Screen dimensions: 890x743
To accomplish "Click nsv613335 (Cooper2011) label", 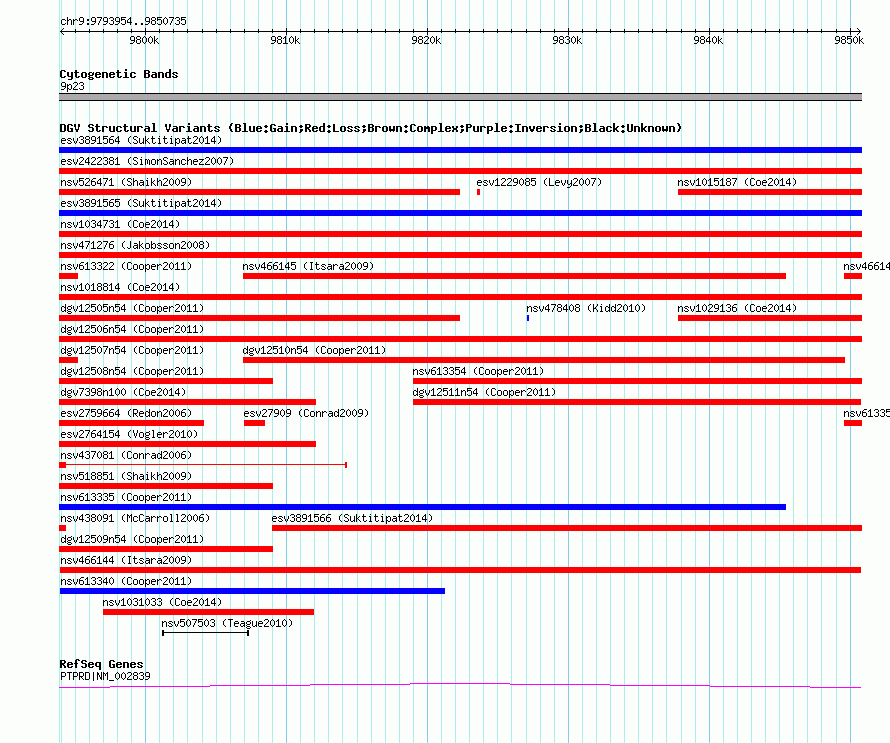I will point(126,497).
